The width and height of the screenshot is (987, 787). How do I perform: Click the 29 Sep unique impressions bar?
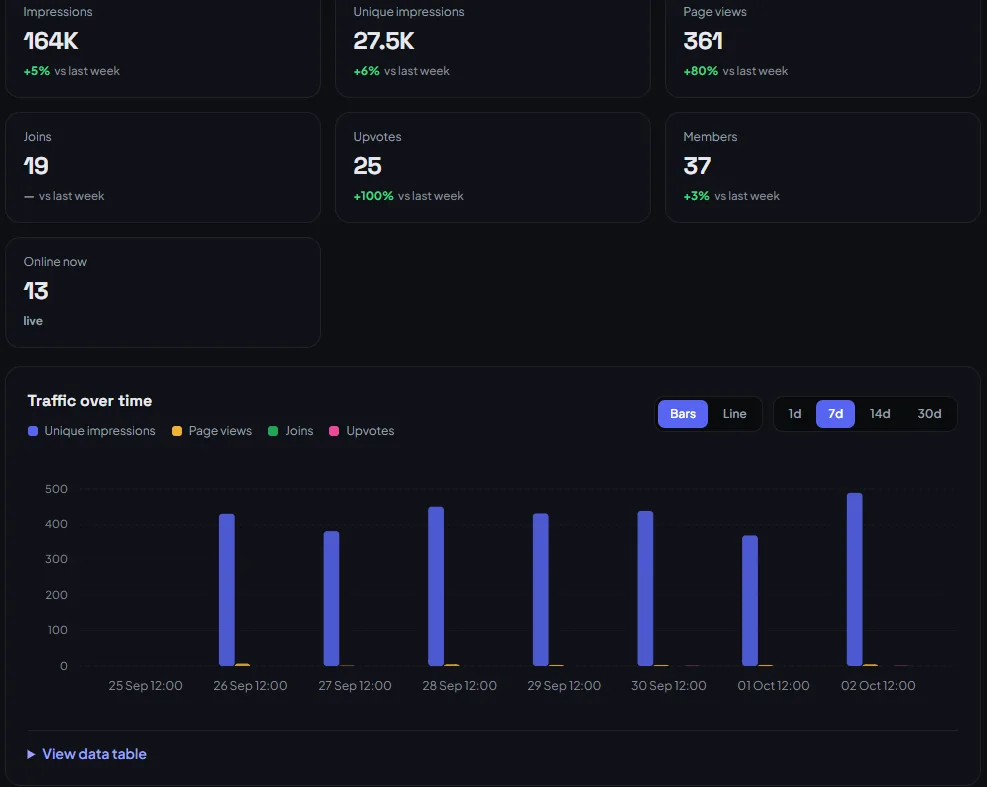(x=541, y=589)
